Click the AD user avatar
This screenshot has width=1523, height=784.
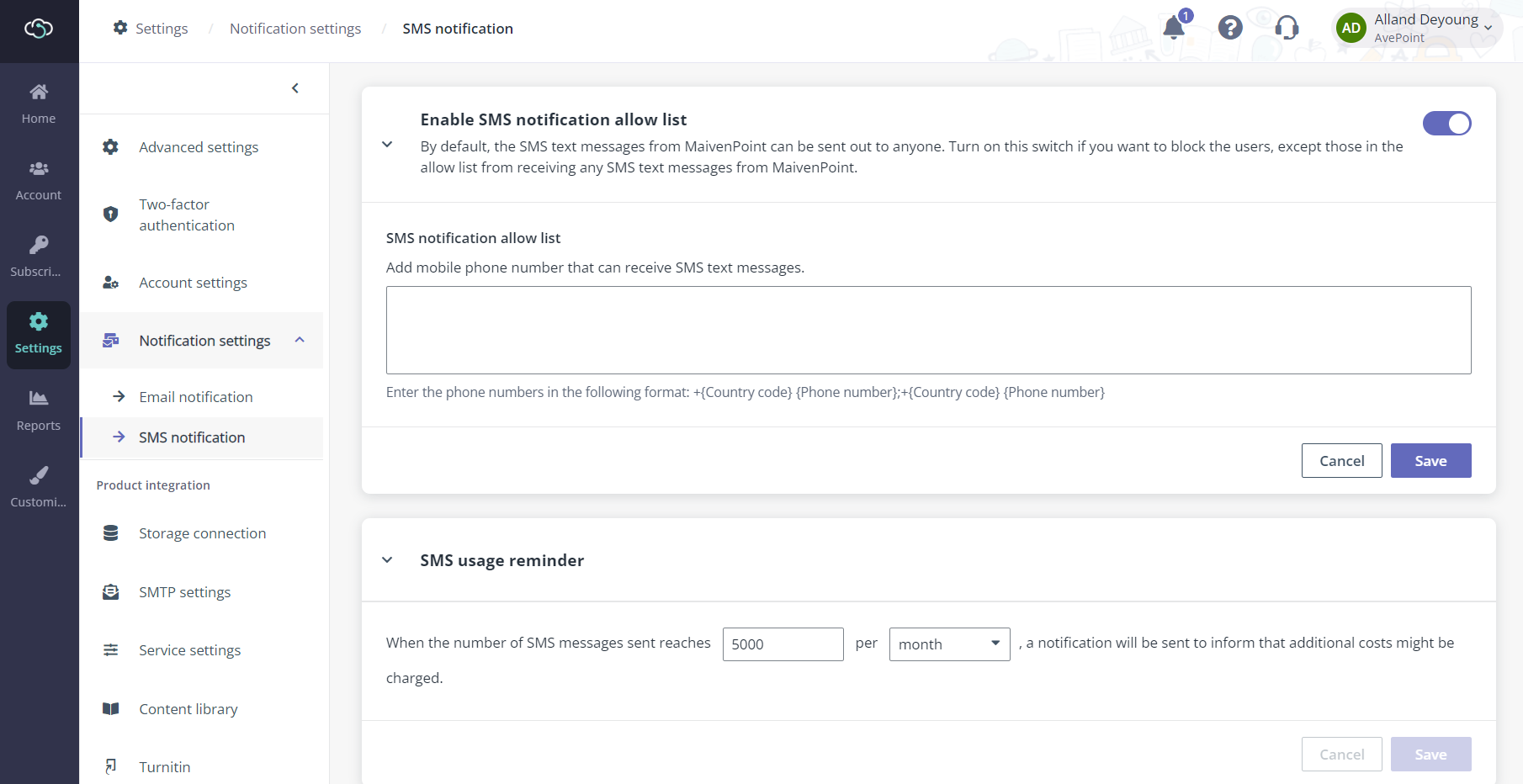pos(1351,28)
